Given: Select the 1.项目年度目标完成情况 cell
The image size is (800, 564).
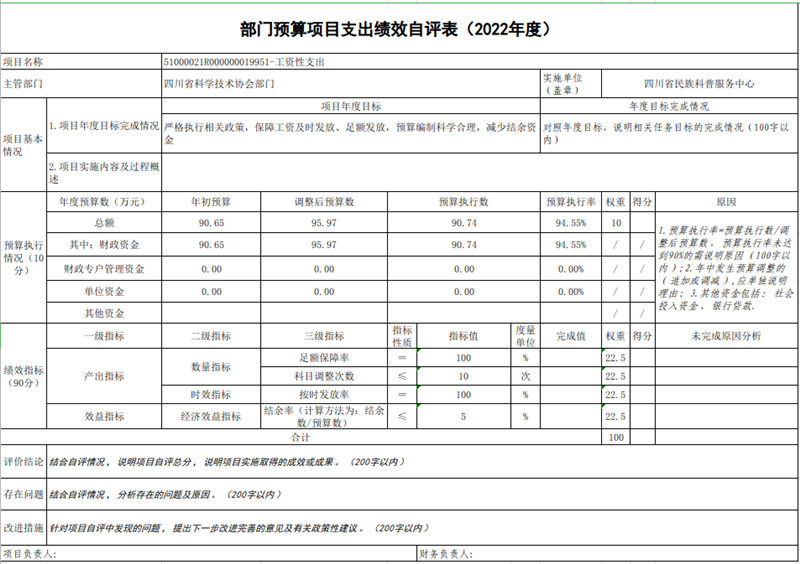Looking at the screenshot, I should [104, 126].
